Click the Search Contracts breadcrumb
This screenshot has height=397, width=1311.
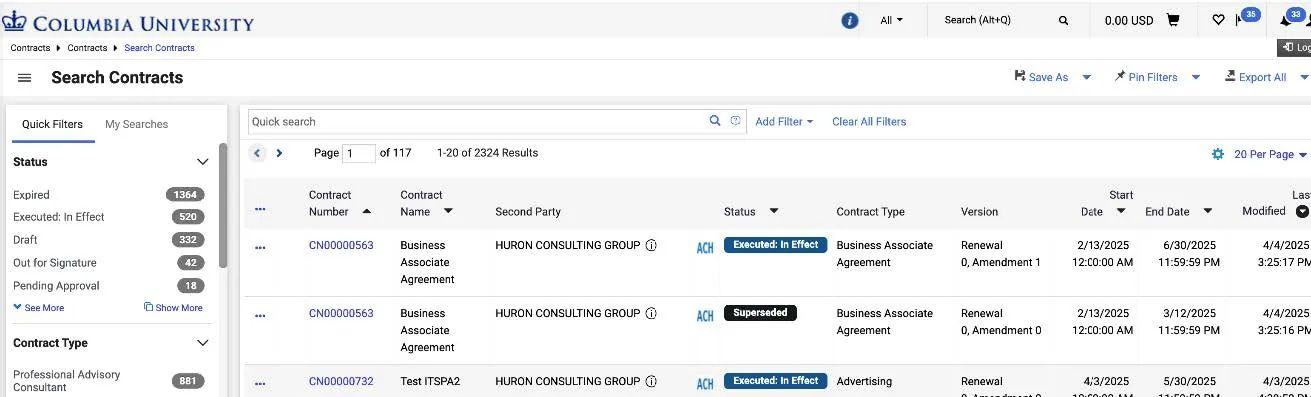point(159,48)
